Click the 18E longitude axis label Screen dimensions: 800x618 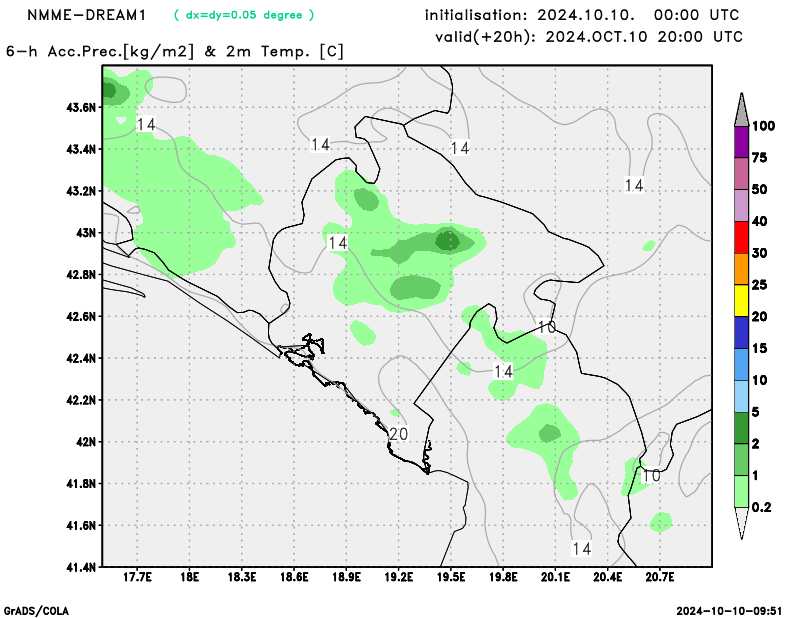point(190,577)
